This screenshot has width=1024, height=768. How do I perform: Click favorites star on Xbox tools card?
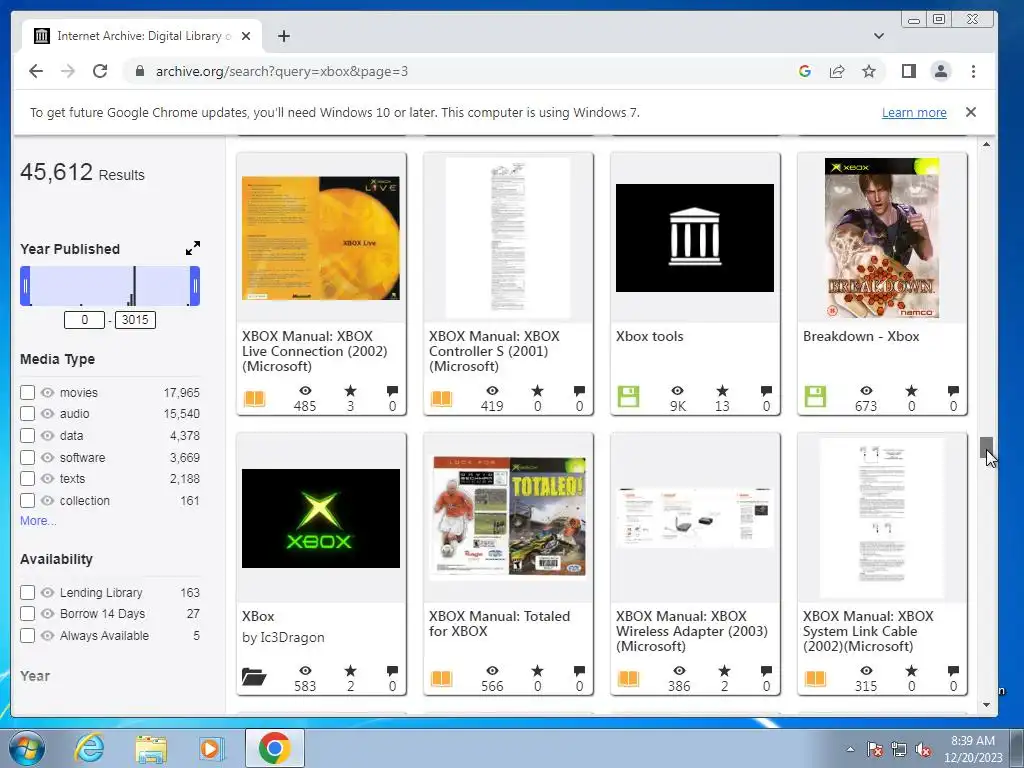tap(722, 391)
